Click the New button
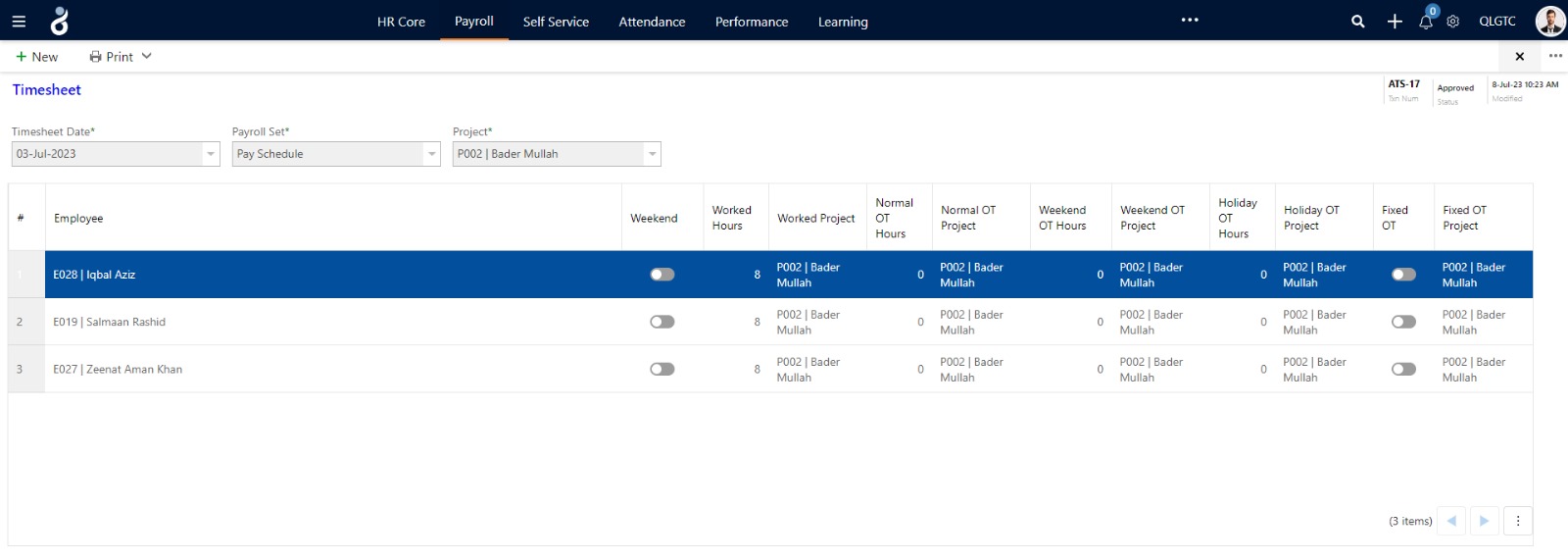This screenshot has width=1568, height=560. [37, 57]
